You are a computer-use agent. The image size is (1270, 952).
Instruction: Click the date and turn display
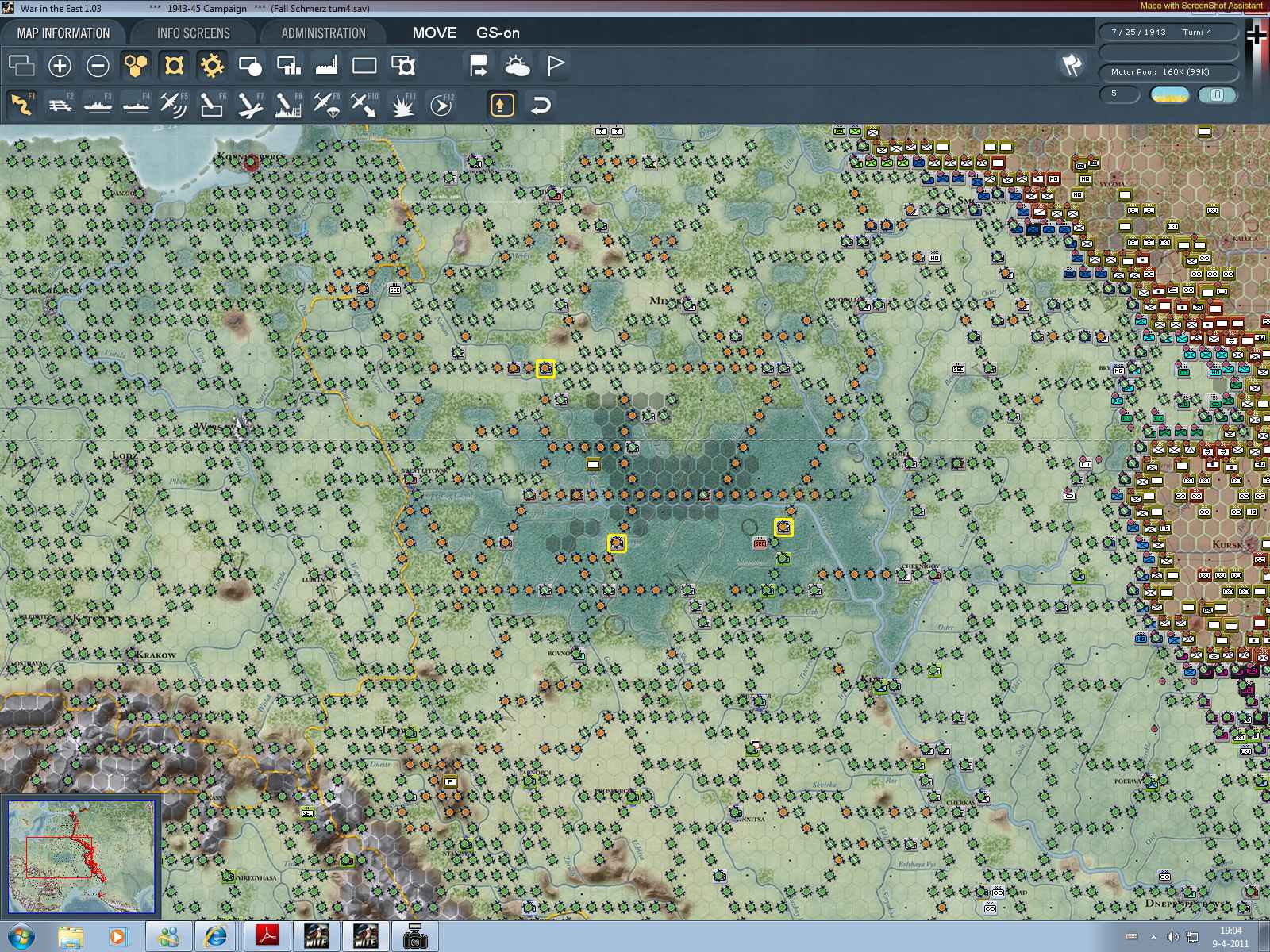click(x=1168, y=33)
